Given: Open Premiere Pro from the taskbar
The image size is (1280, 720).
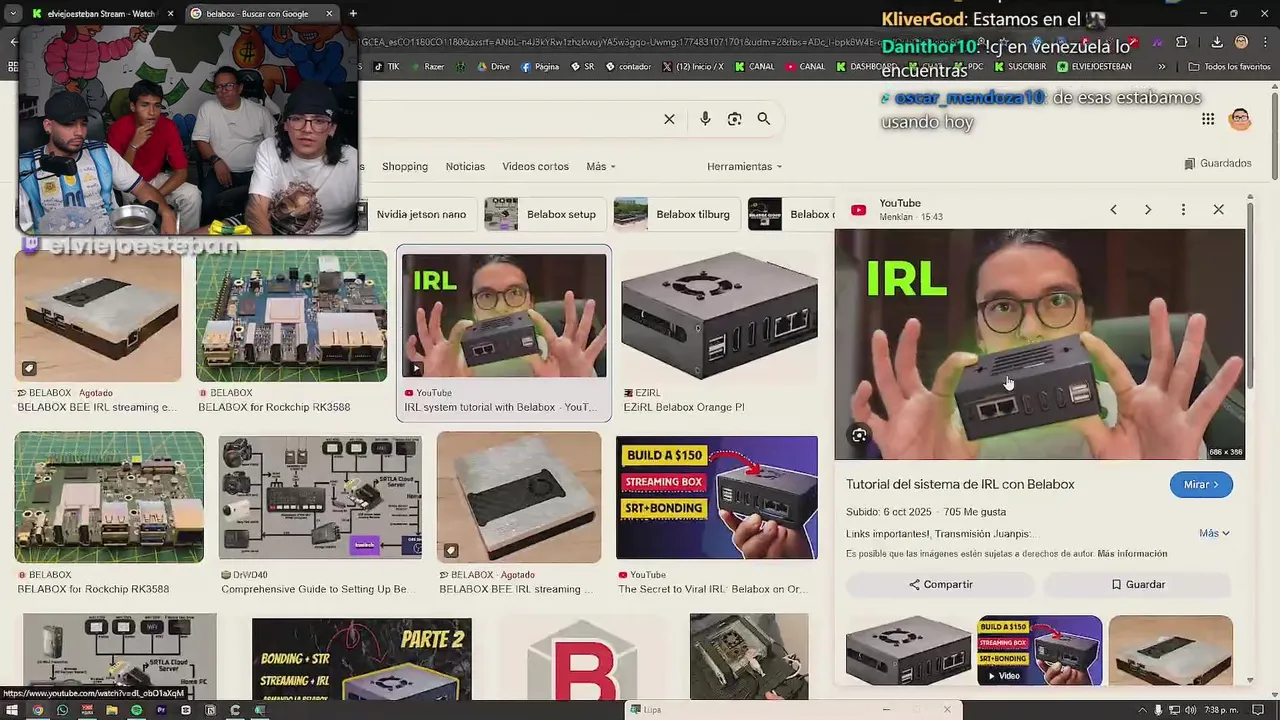Looking at the screenshot, I should (x=161, y=710).
